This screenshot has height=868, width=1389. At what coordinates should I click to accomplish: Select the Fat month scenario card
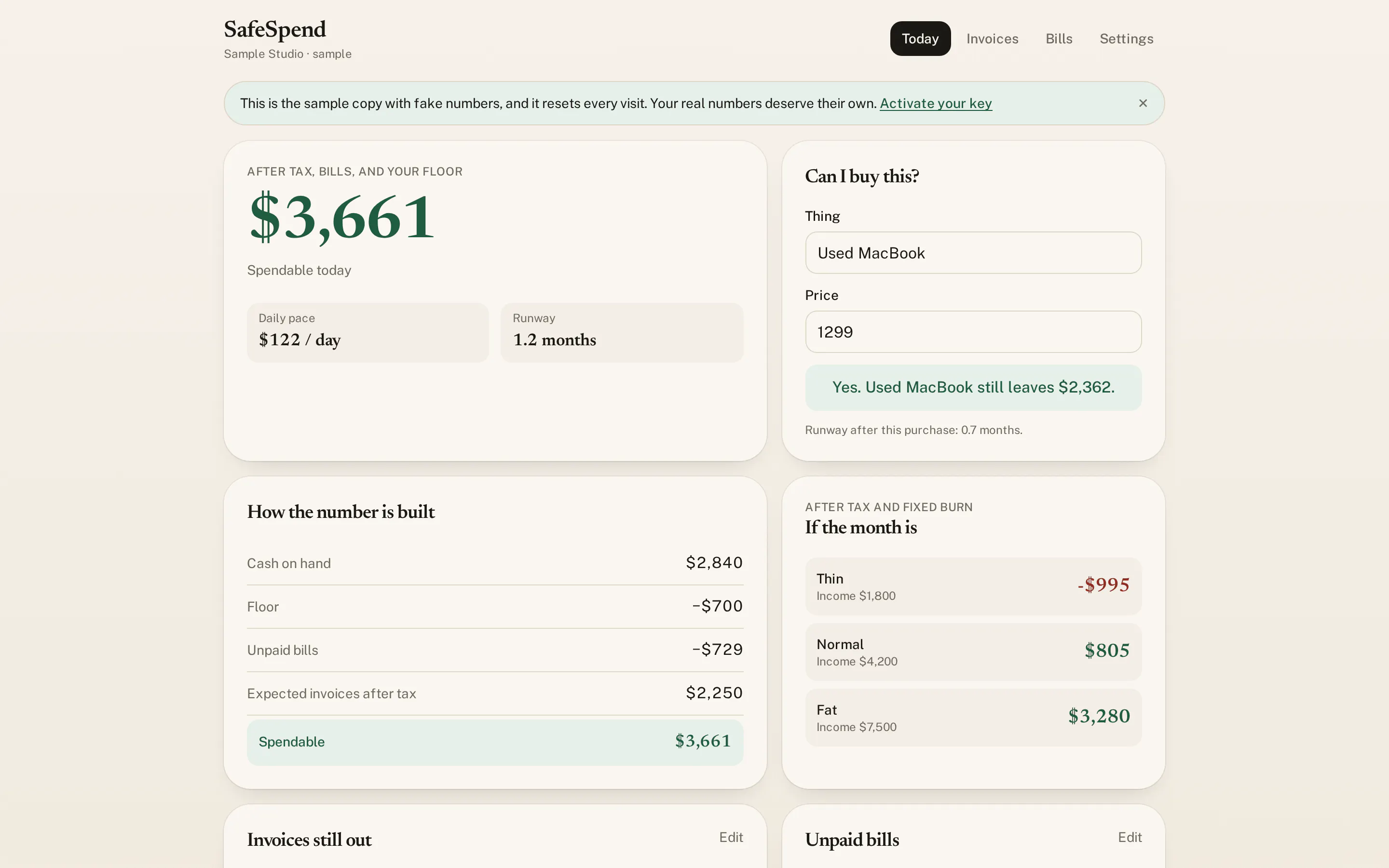[x=973, y=718]
